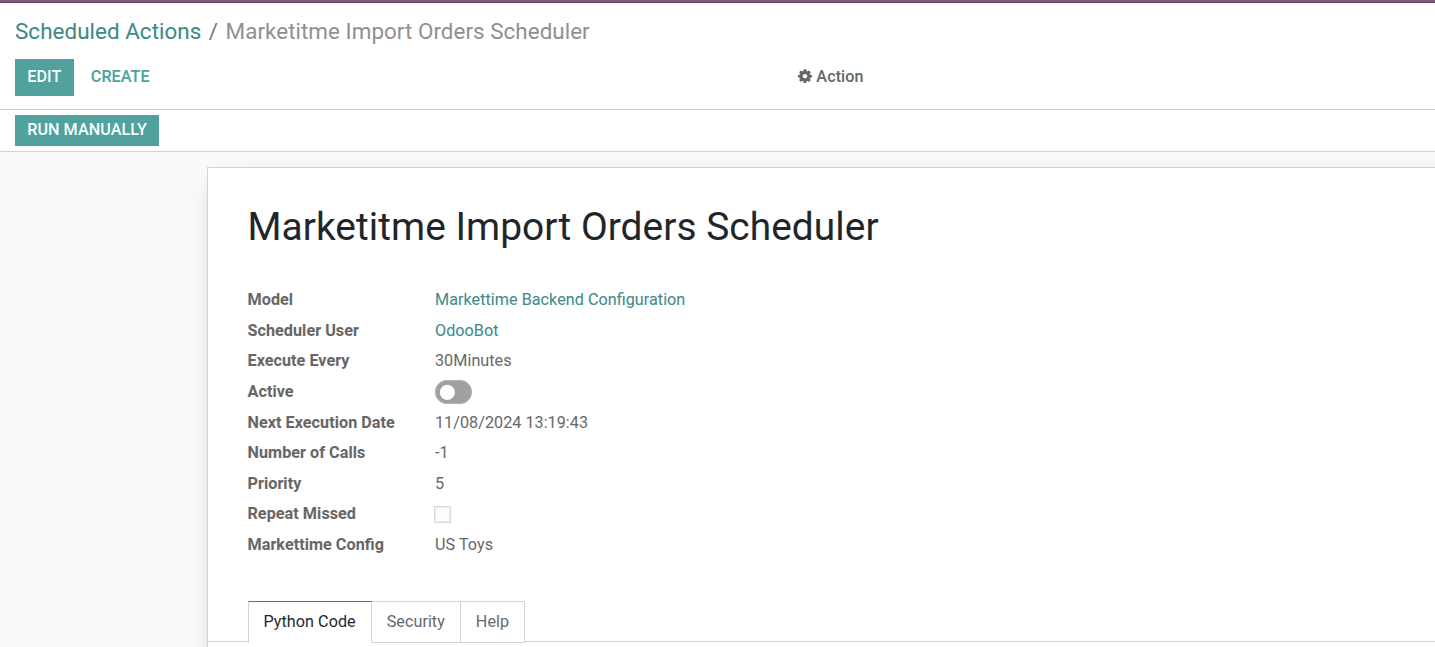The height and width of the screenshot is (647, 1435).
Task: Click the Number of Calls -1 value
Action: point(441,452)
